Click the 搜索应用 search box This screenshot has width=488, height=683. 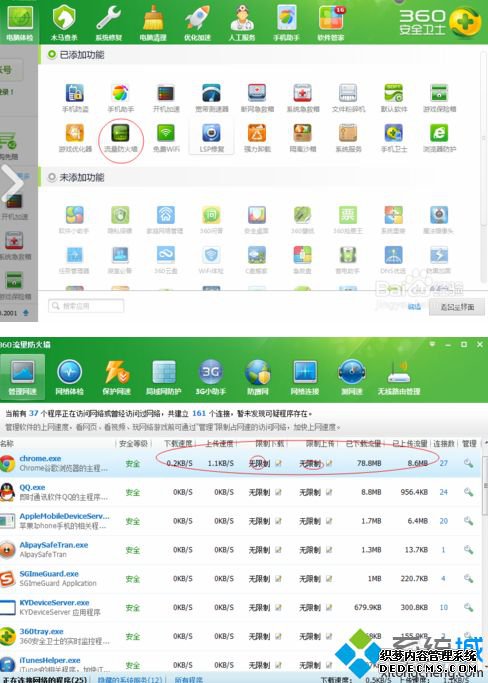pos(86,306)
